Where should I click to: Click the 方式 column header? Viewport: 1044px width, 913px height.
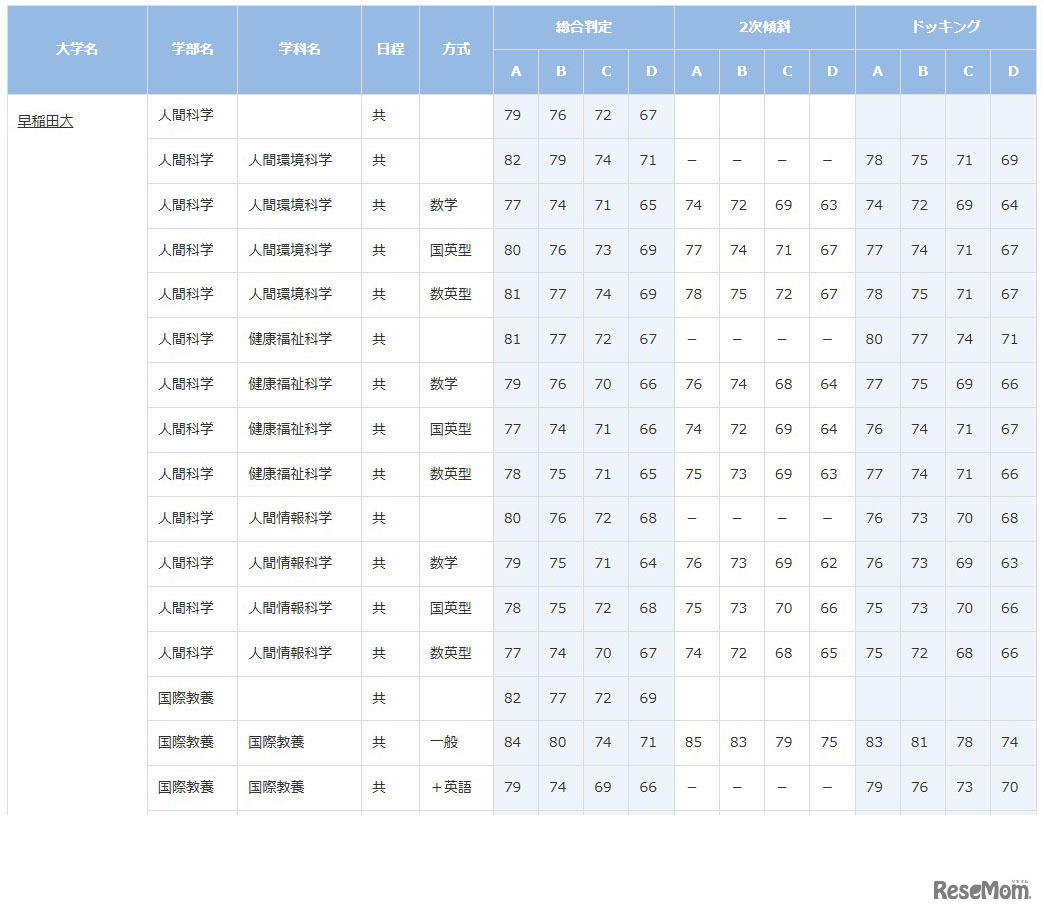point(456,49)
